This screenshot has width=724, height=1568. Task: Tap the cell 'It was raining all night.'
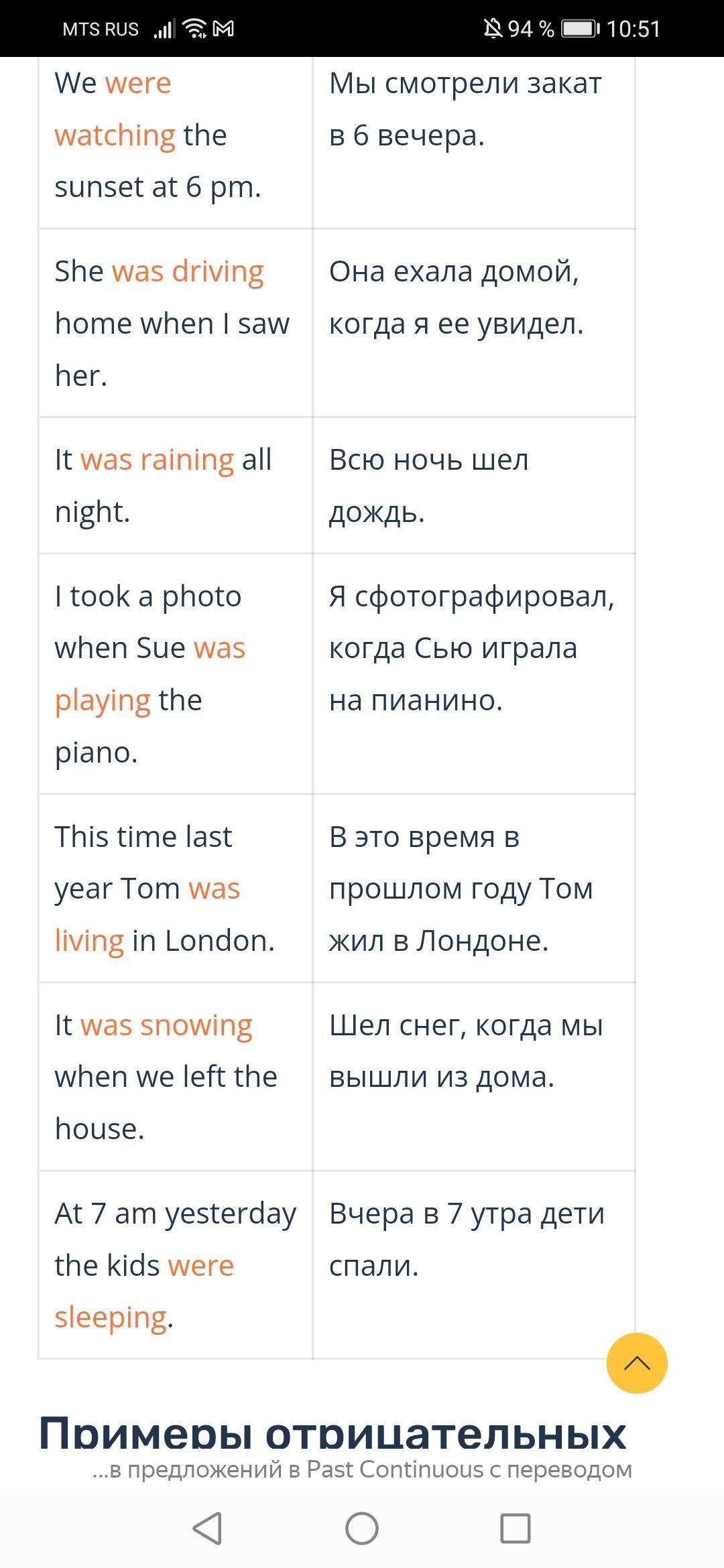coord(176,486)
